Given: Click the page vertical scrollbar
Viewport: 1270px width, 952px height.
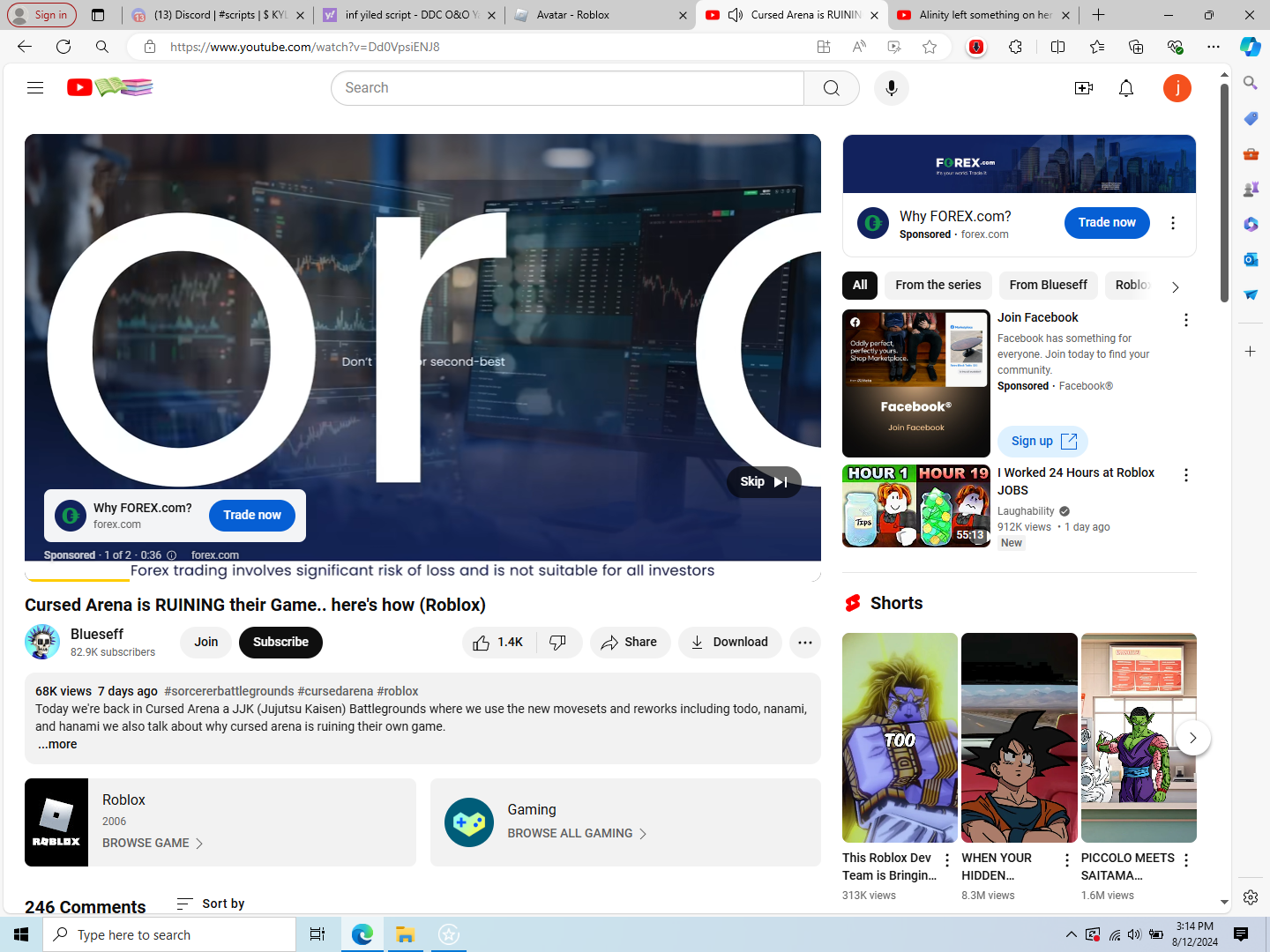Looking at the screenshot, I should pos(1224,194).
